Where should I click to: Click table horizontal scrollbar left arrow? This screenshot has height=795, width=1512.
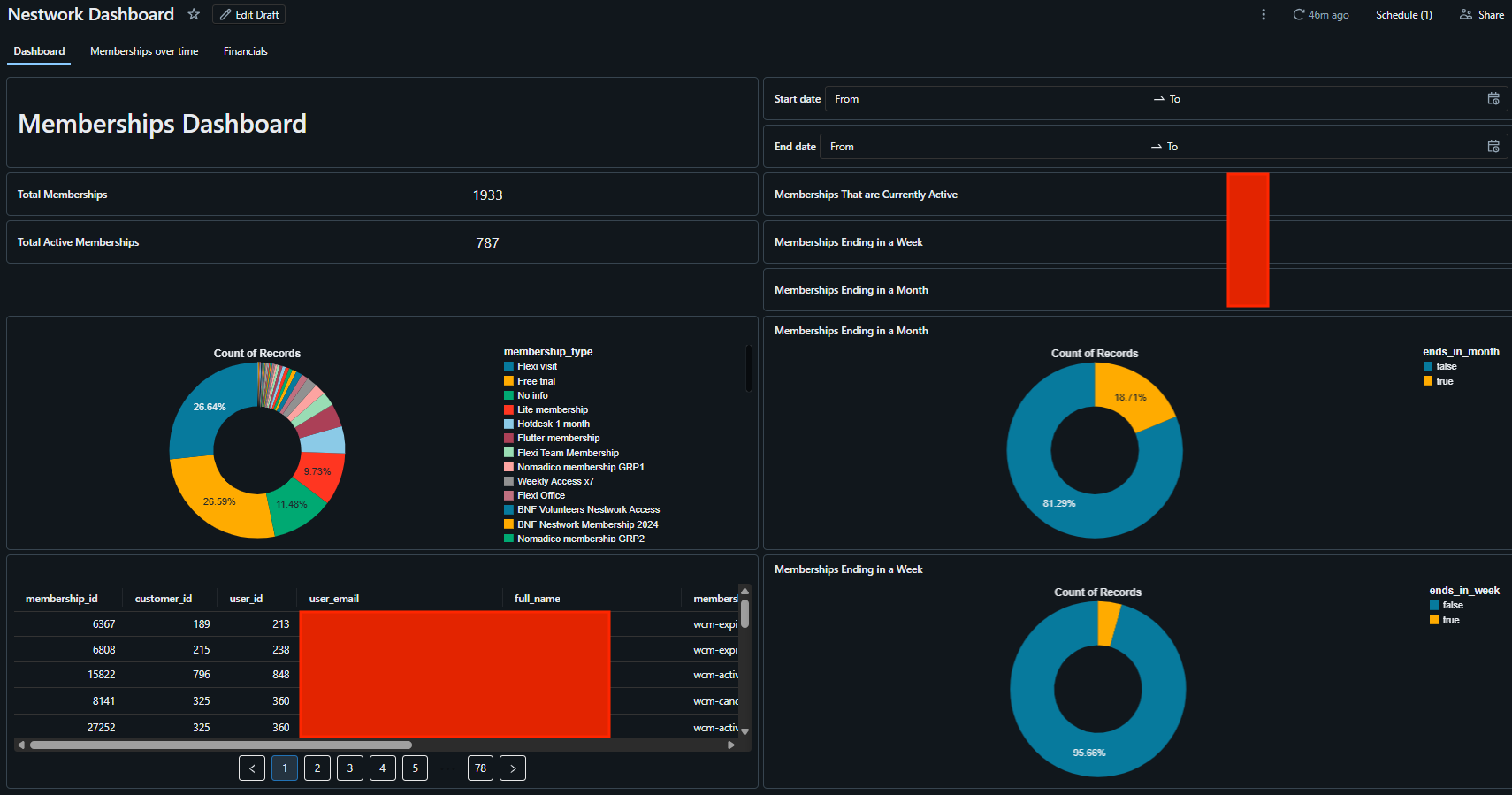tap(21, 745)
